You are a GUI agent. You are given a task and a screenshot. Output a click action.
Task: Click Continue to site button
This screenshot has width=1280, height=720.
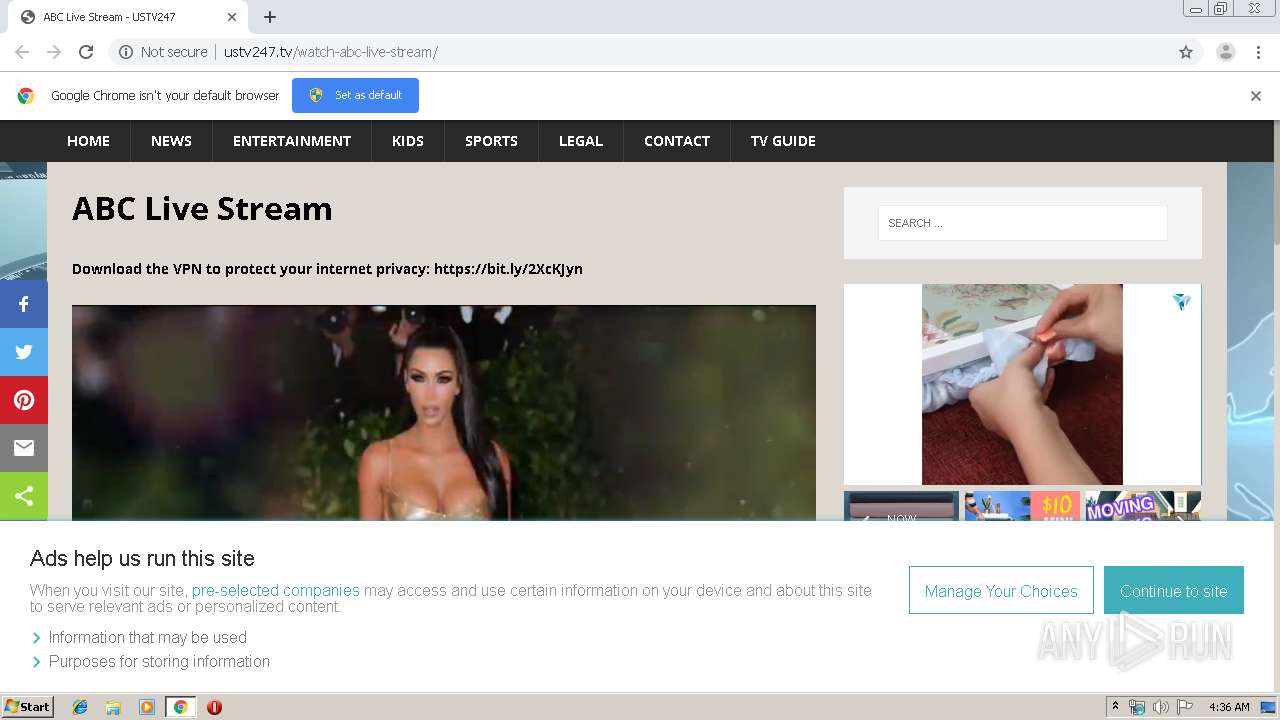tap(1174, 590)
